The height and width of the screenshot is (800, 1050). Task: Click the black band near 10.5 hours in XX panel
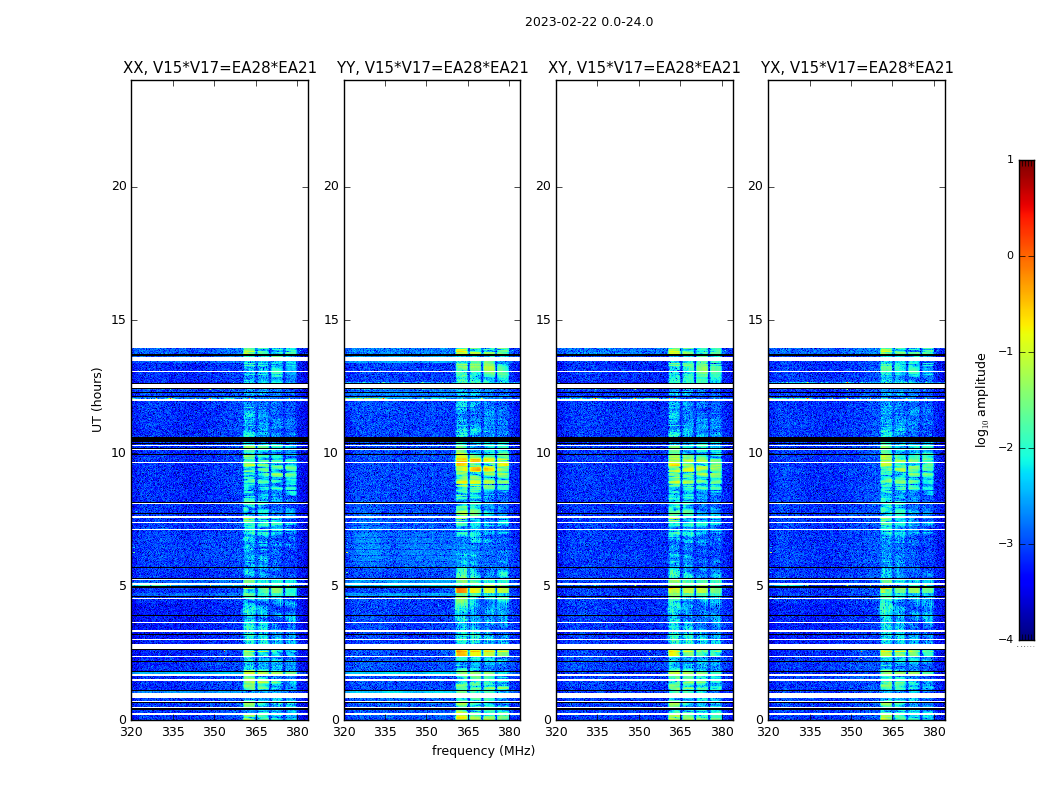220,439
